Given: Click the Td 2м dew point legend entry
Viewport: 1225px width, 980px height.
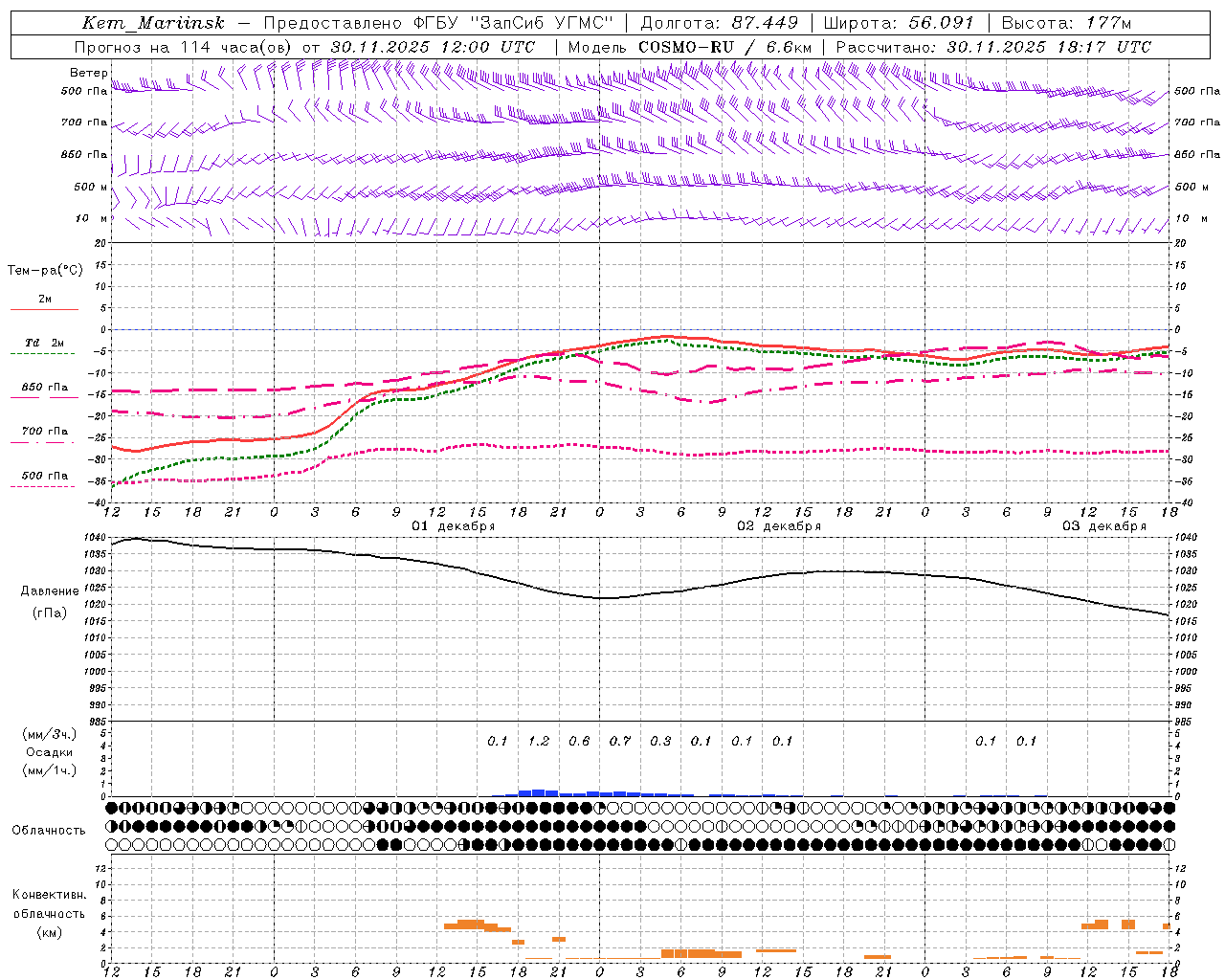Looking at the screenshot, I should 45,343.
